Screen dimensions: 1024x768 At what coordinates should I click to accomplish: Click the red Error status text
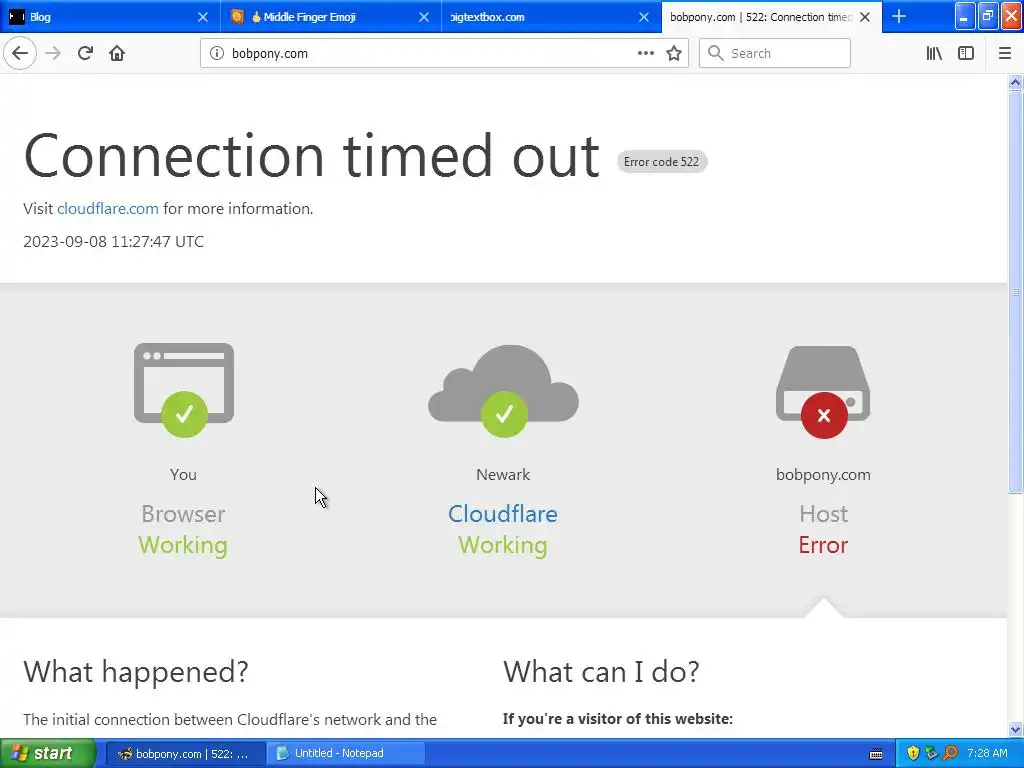pyautogui.click(x=823, y=545)
